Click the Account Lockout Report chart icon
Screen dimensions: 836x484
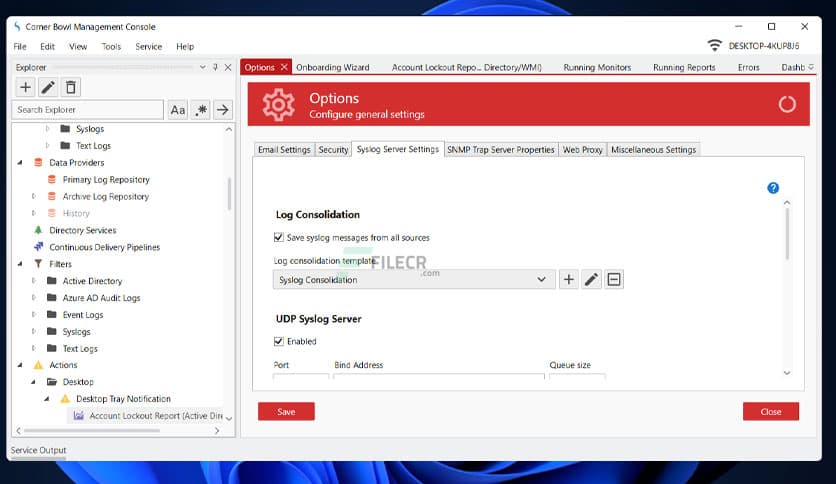click(78, 415)
